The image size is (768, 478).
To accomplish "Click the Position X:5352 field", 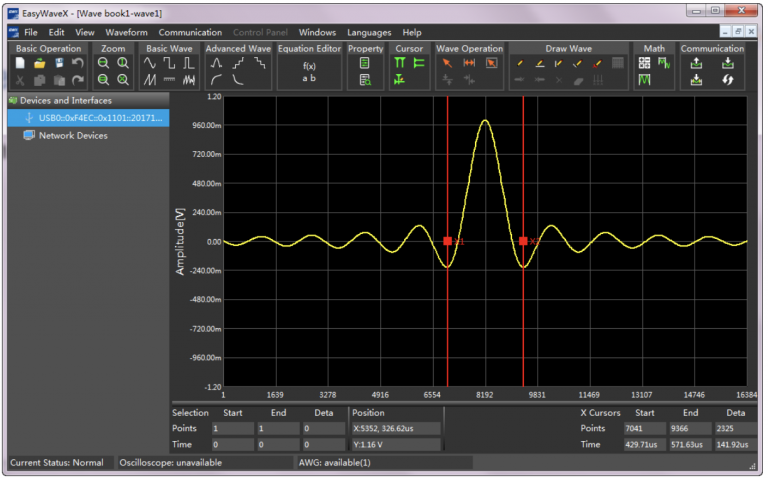I will pyautogui.click(x=396, y=429).
